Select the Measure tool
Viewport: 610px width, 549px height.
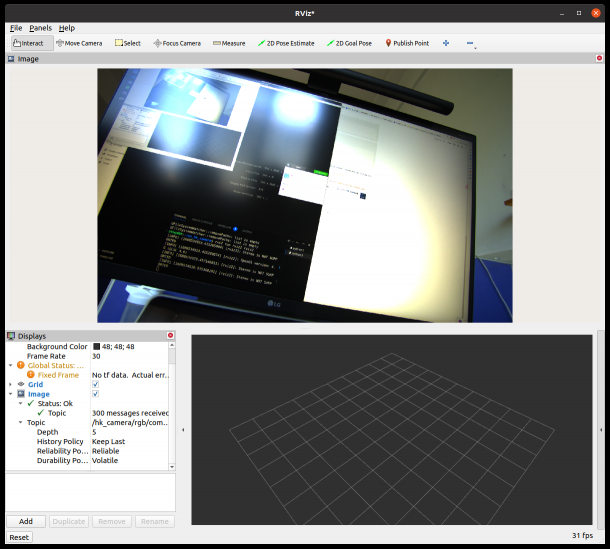pyautogui.click(x=229, y=43)
